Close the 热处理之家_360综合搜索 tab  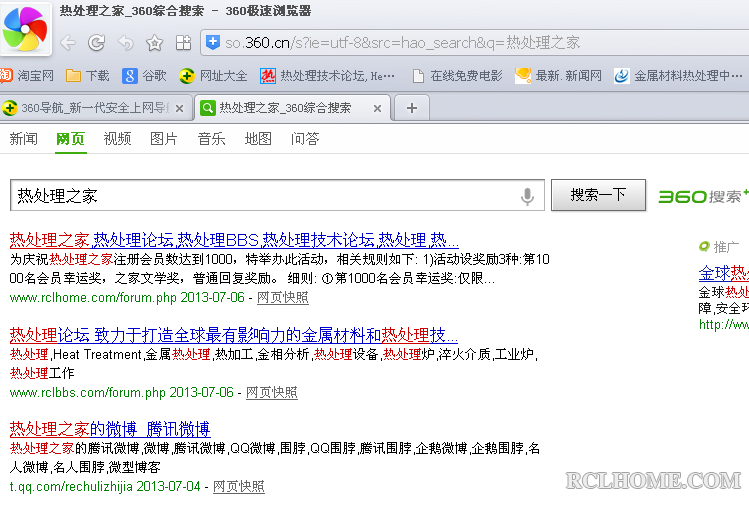point(377,108)
